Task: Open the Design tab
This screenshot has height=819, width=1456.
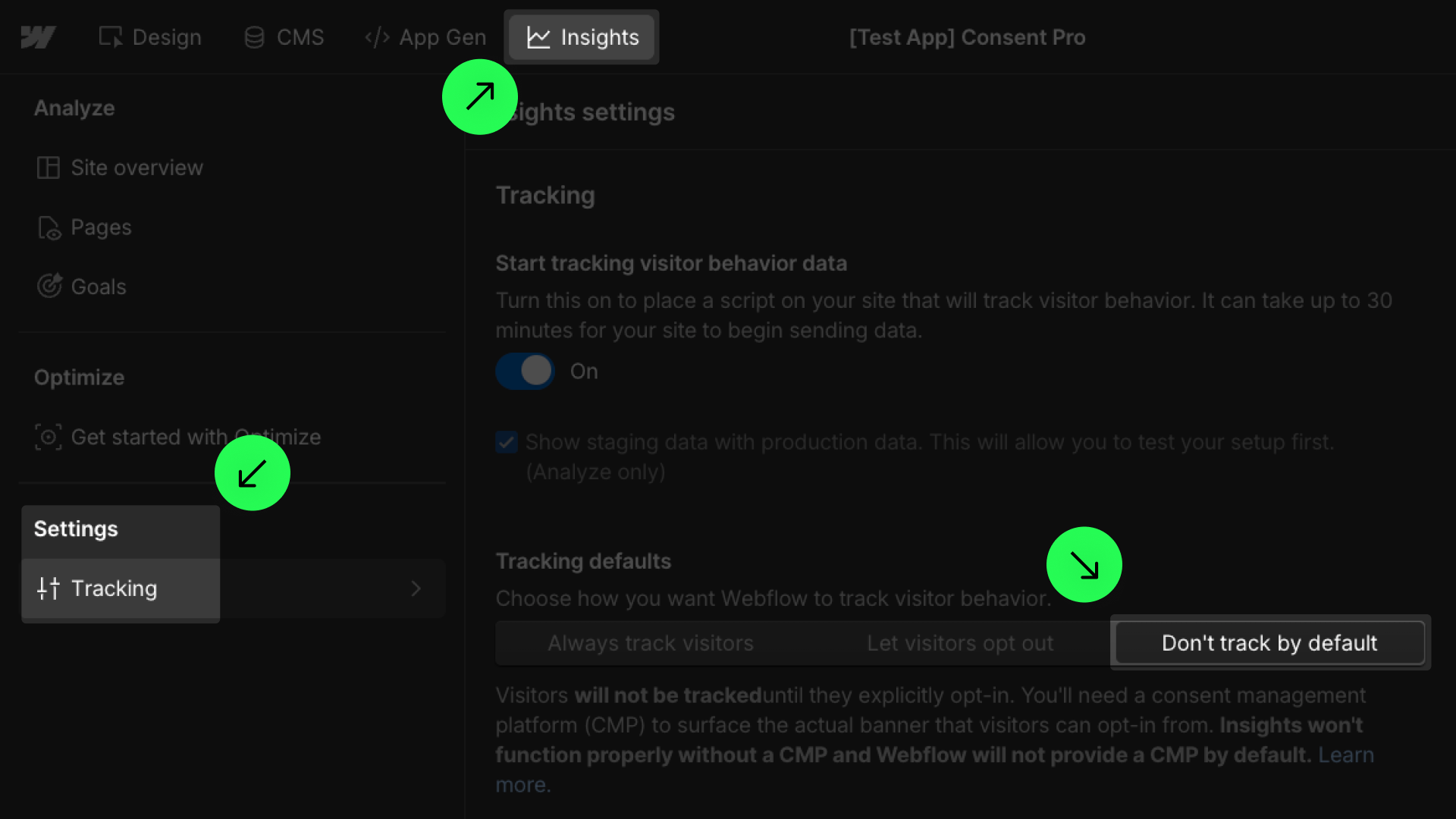Action: pyautogui.click(x=150, y=37)
